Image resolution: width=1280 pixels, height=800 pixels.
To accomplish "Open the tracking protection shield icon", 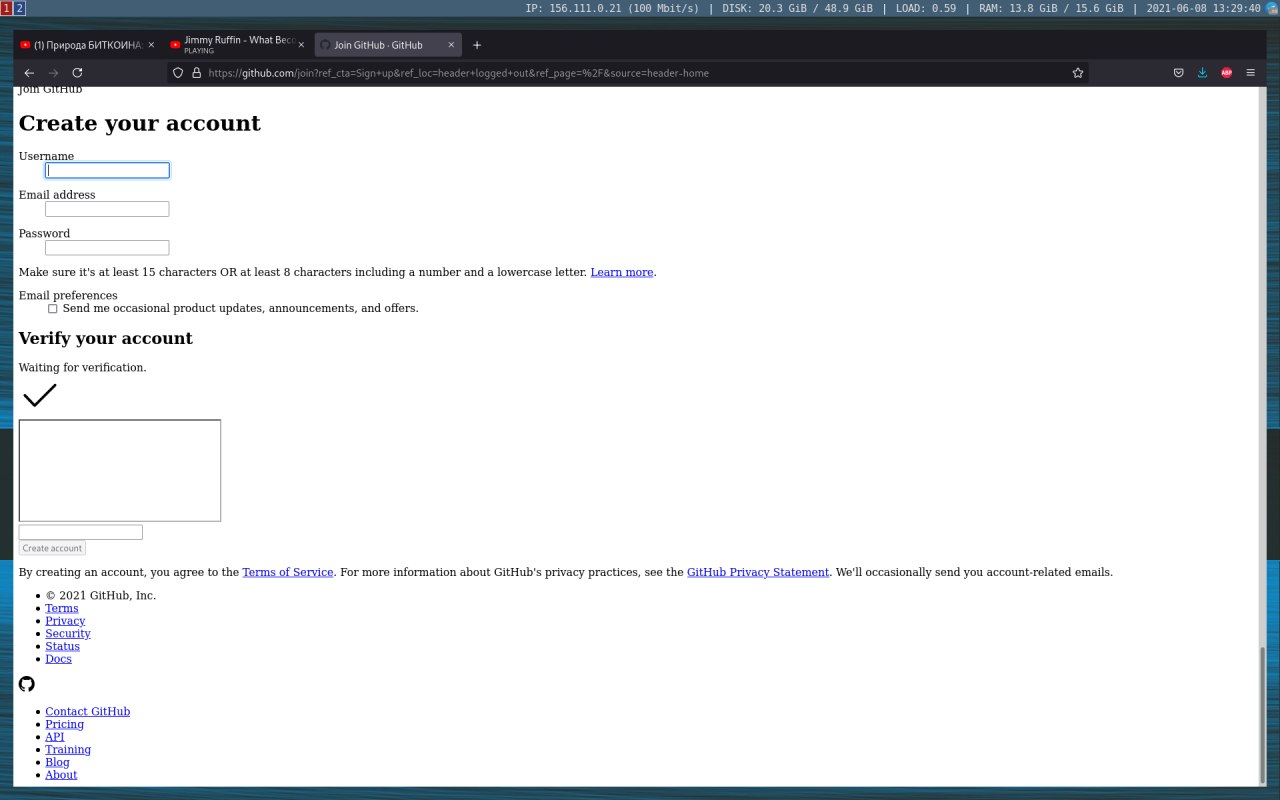I will coord(178,73).
